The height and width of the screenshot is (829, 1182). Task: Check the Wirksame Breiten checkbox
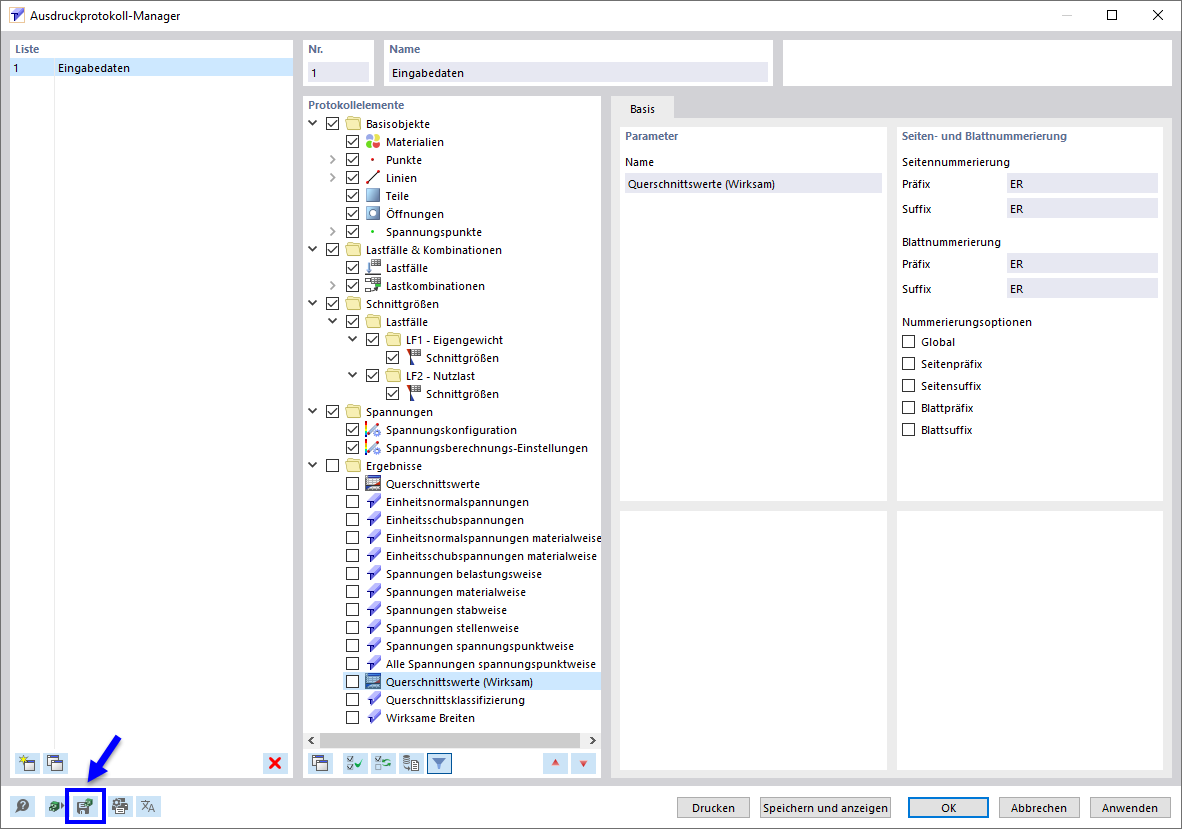point(352,718)
